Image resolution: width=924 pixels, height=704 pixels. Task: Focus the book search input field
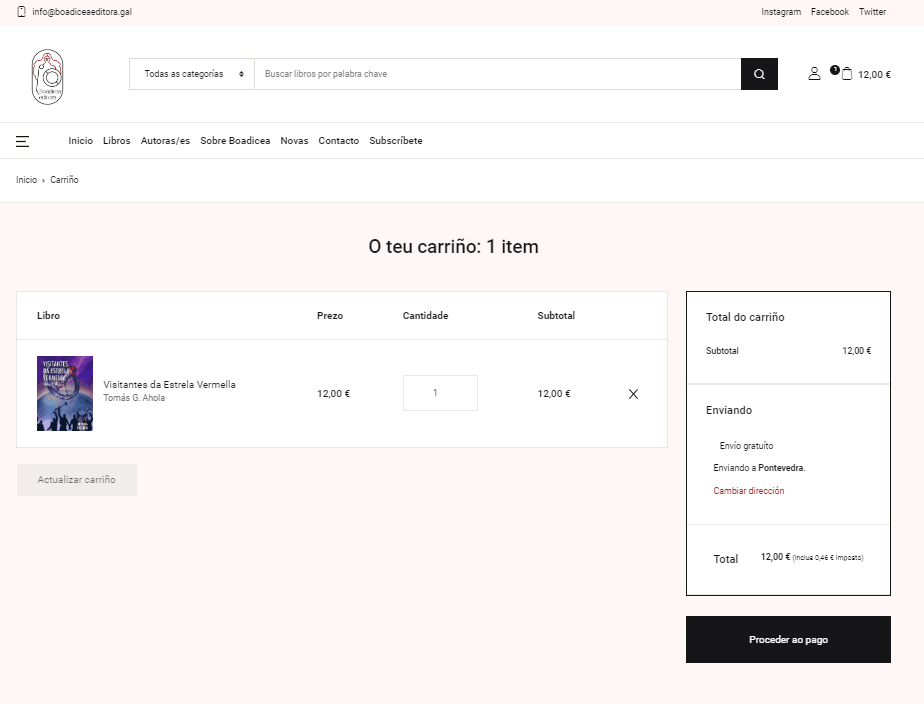click(x=497, y=74)
